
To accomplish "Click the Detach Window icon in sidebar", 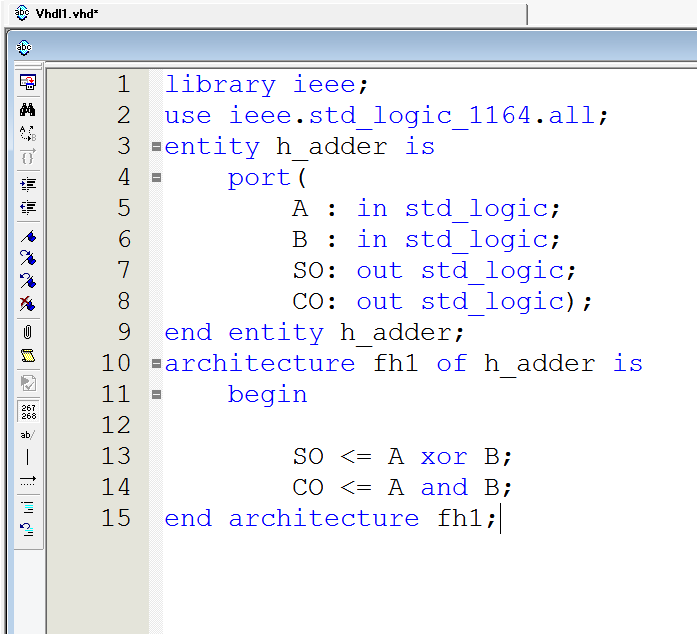I will (x=28, y=82).
